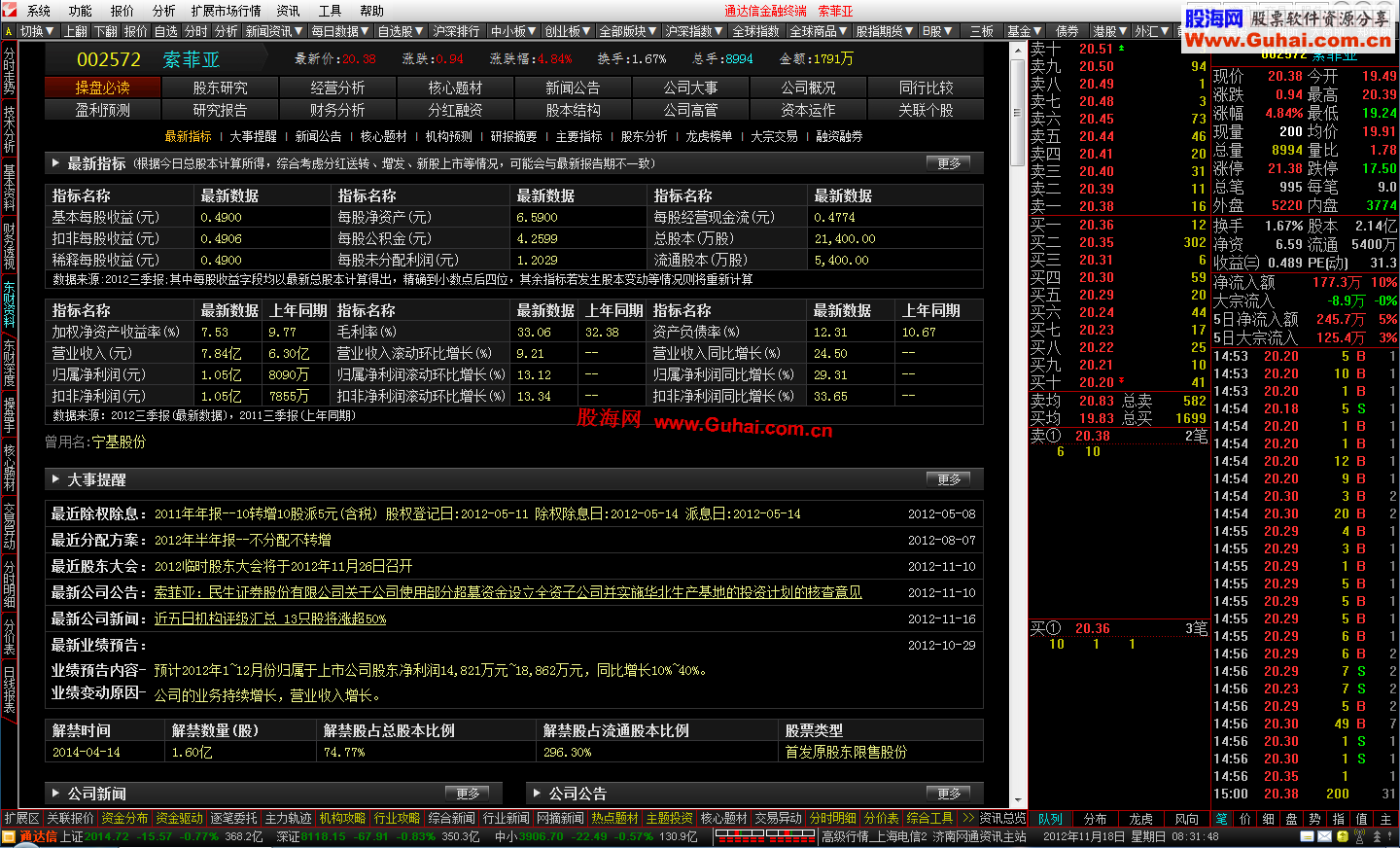
Task: Click the 全球指数 toolbar button
Action: coord(756,31)
